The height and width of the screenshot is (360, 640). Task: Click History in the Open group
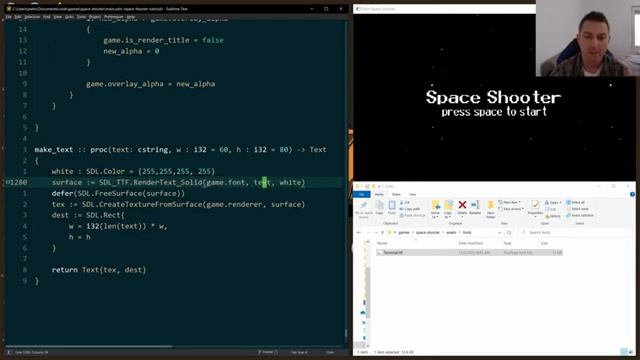click(552, 216)
